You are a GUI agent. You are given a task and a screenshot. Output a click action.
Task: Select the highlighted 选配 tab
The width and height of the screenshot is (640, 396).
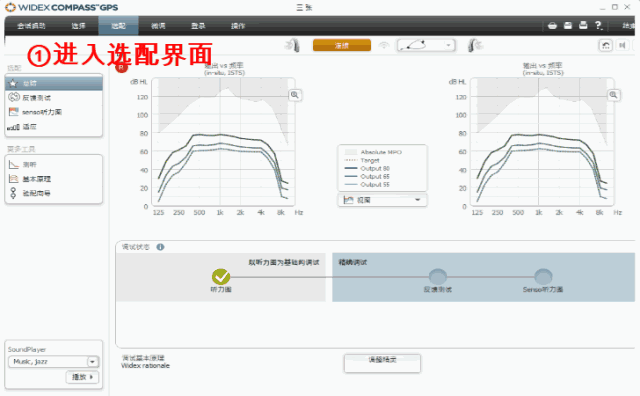coord(118,26)
